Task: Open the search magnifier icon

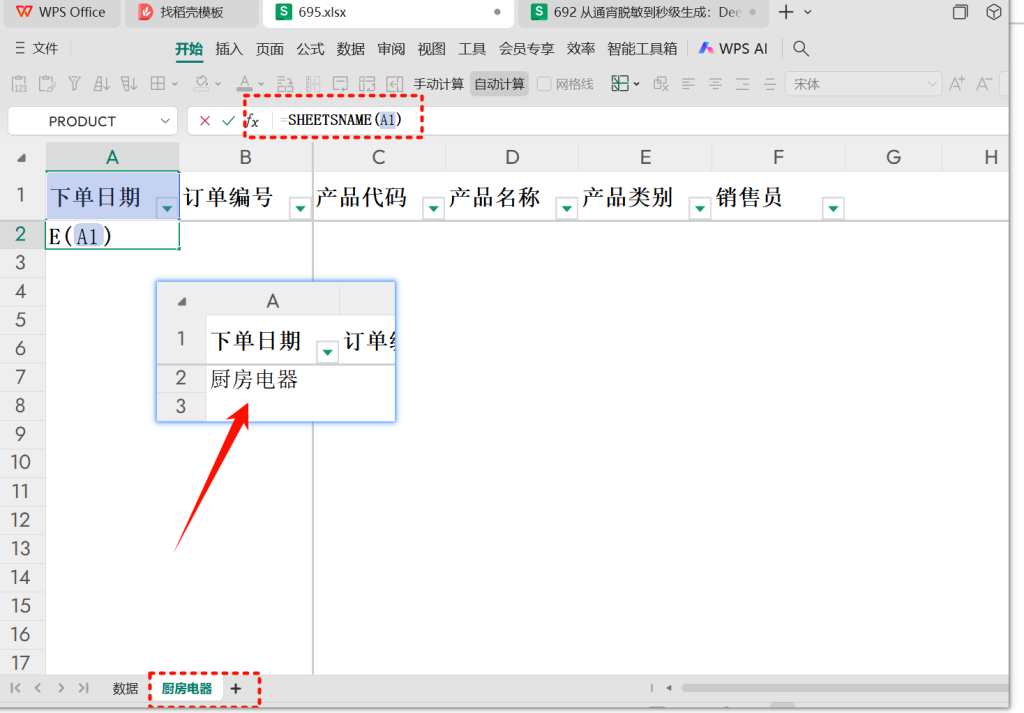Action: click(801, 48)
